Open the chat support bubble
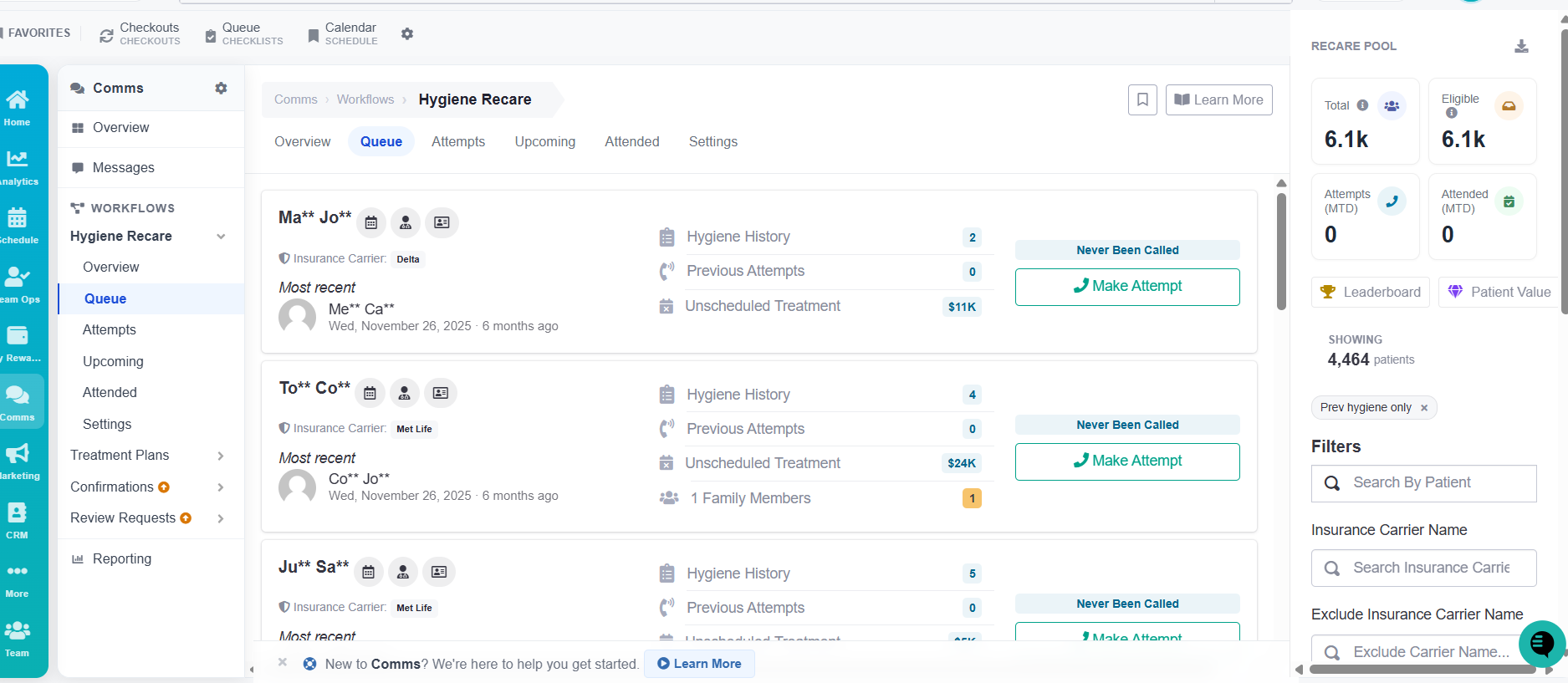This screenshot has height=683, width=1568. (1541, 643)
